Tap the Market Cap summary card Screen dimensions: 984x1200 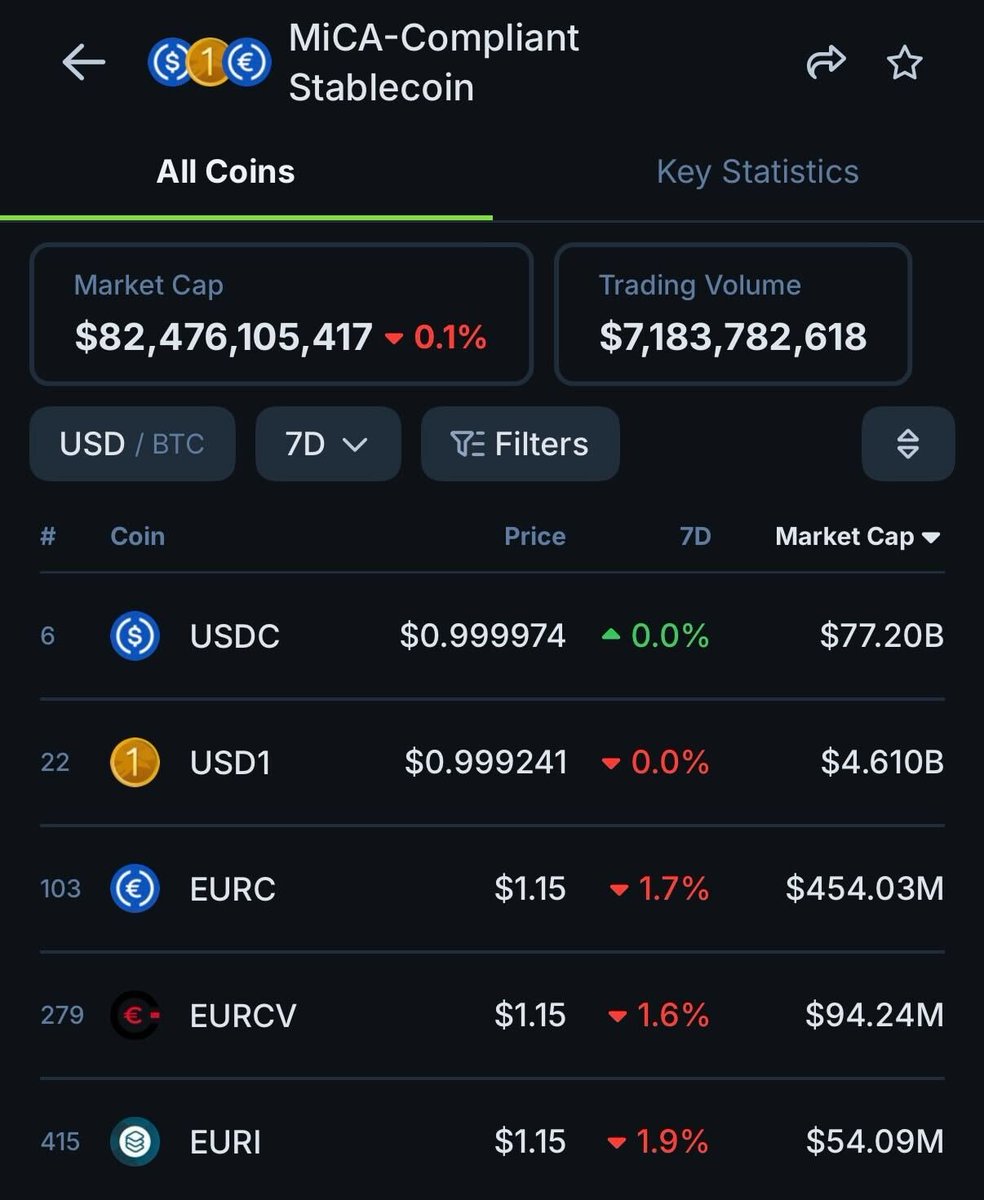[x=281, y=314]
